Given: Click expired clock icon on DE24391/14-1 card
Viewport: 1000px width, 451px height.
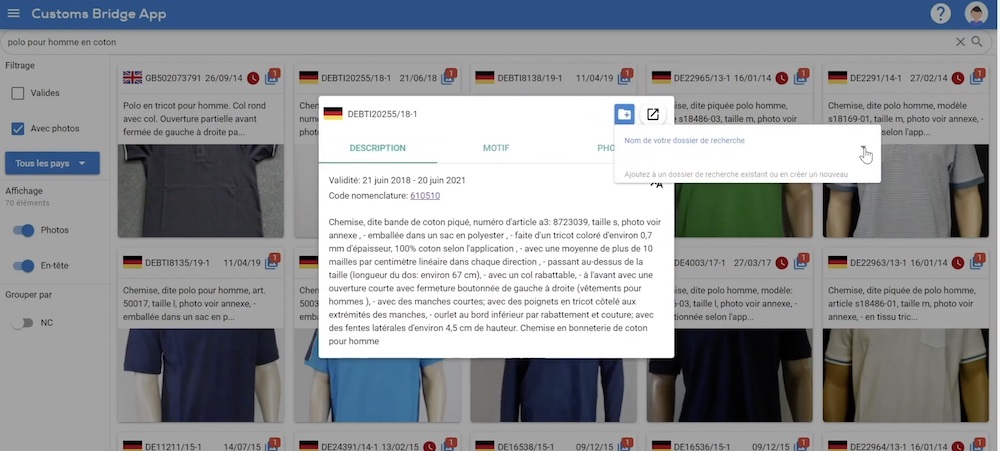Looking at the screenshot, I should 429,446.
